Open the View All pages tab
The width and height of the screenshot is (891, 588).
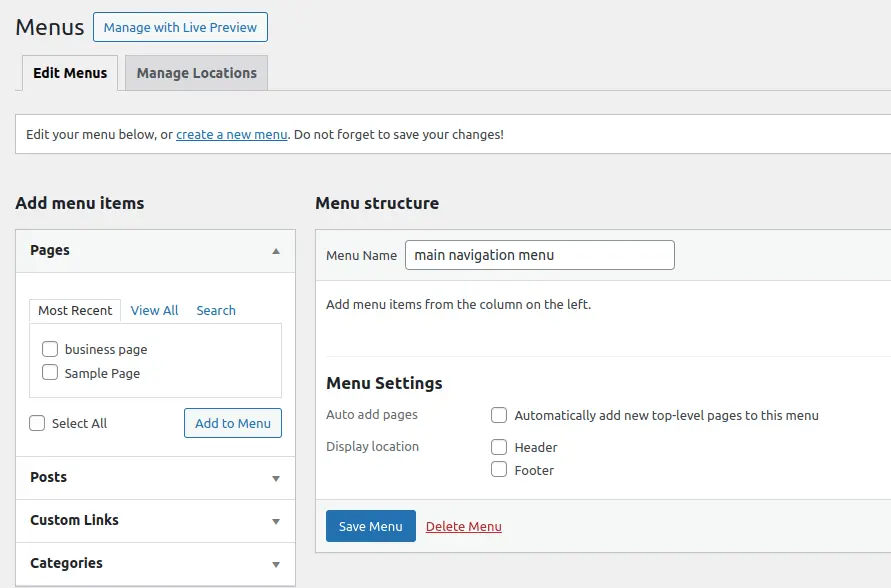[x=153, y=310]
